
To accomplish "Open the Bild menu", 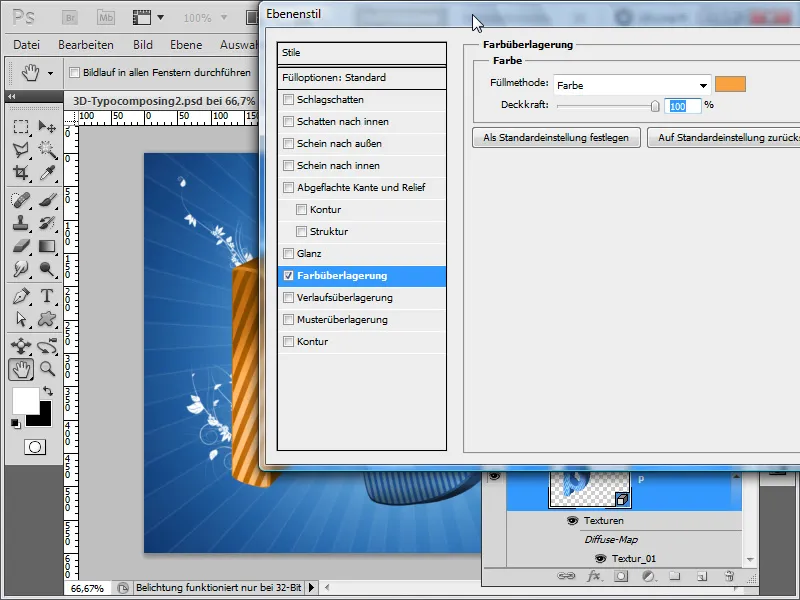I will pos(143,45).
